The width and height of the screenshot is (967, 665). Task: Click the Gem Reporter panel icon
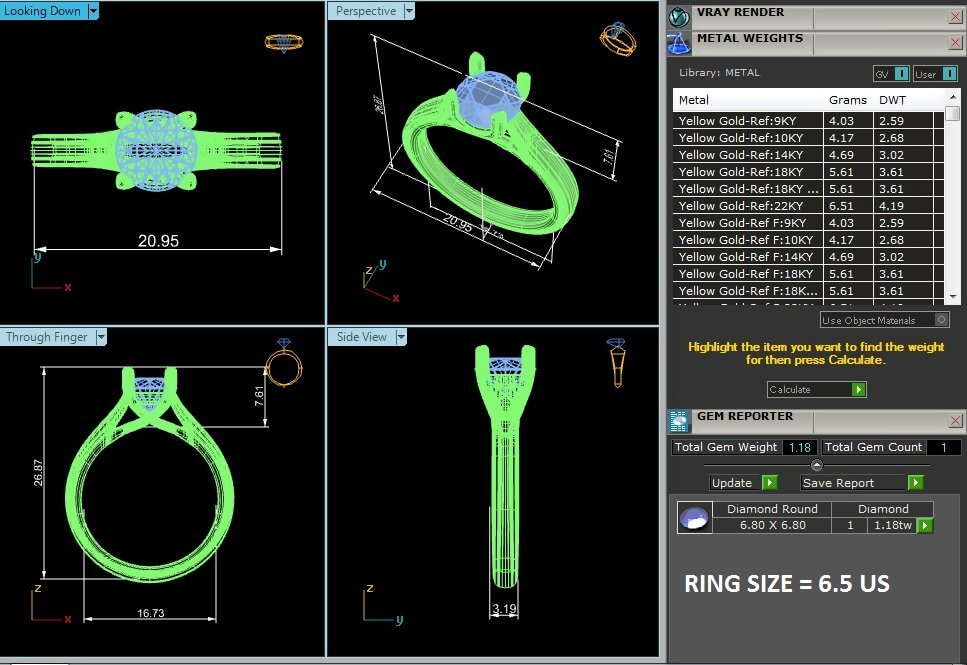[x=680, y=420]
